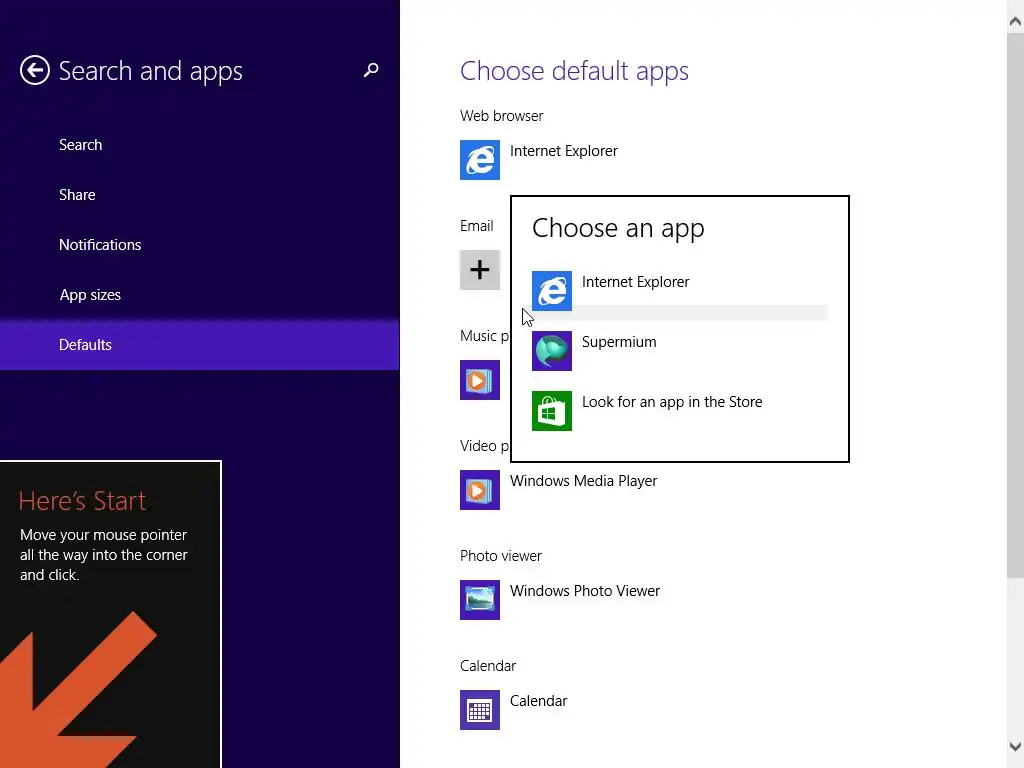The image size is (1024, 768).
Task: Click the Windows Photo Viewer label
Action: point(584,591)
